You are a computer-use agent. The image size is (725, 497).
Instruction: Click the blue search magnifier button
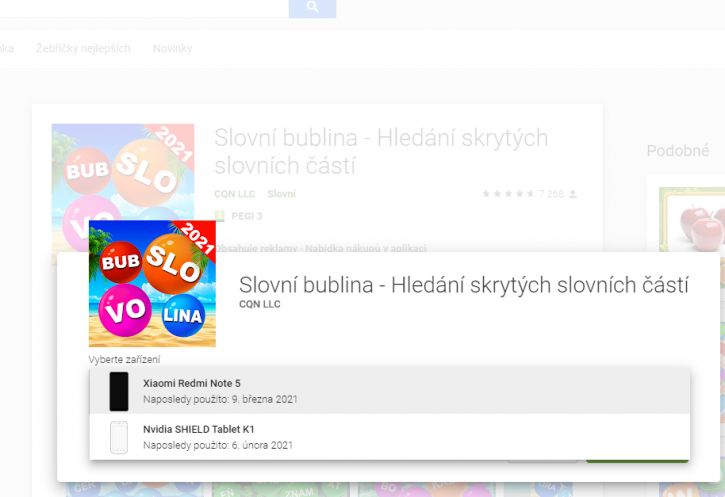(312, 8)
